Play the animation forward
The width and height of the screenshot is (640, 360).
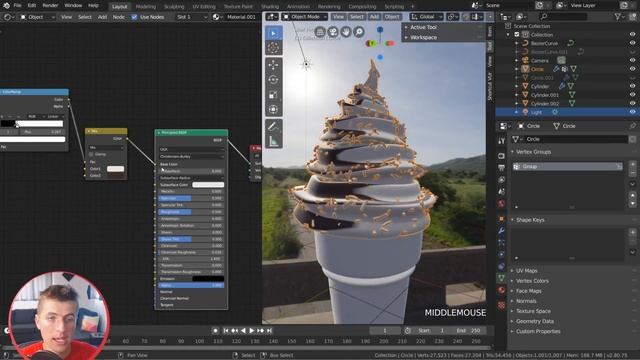252,331
